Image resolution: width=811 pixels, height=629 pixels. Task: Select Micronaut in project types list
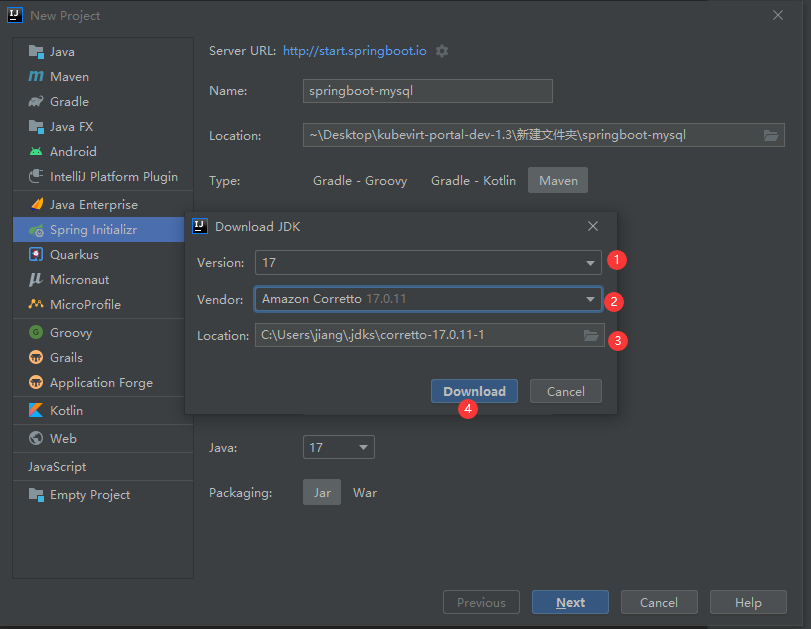[99, 279]
